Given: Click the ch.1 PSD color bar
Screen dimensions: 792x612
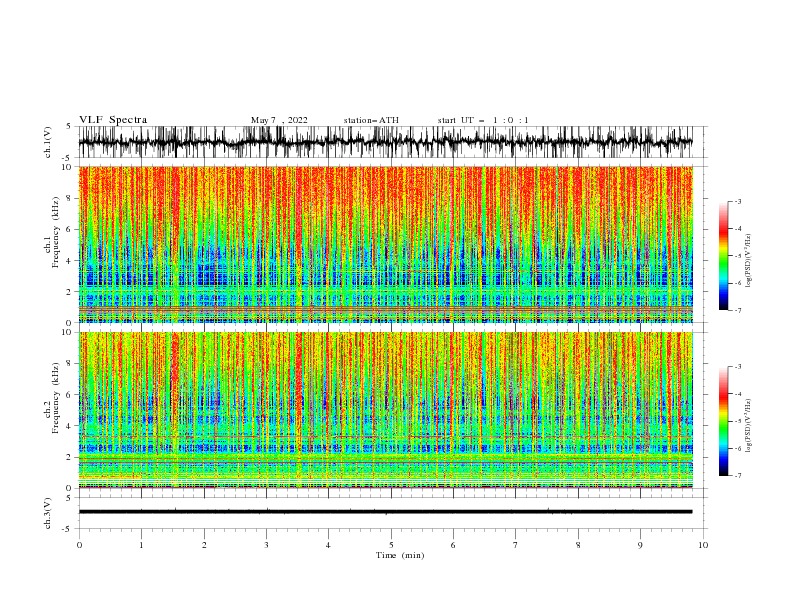Looking at the screenshot, I should [723, 256].
